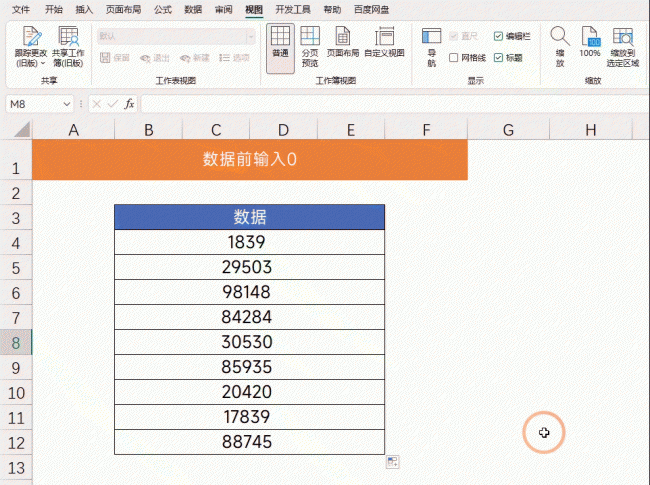Open the Navigation pane

click(x=432, y=46)
